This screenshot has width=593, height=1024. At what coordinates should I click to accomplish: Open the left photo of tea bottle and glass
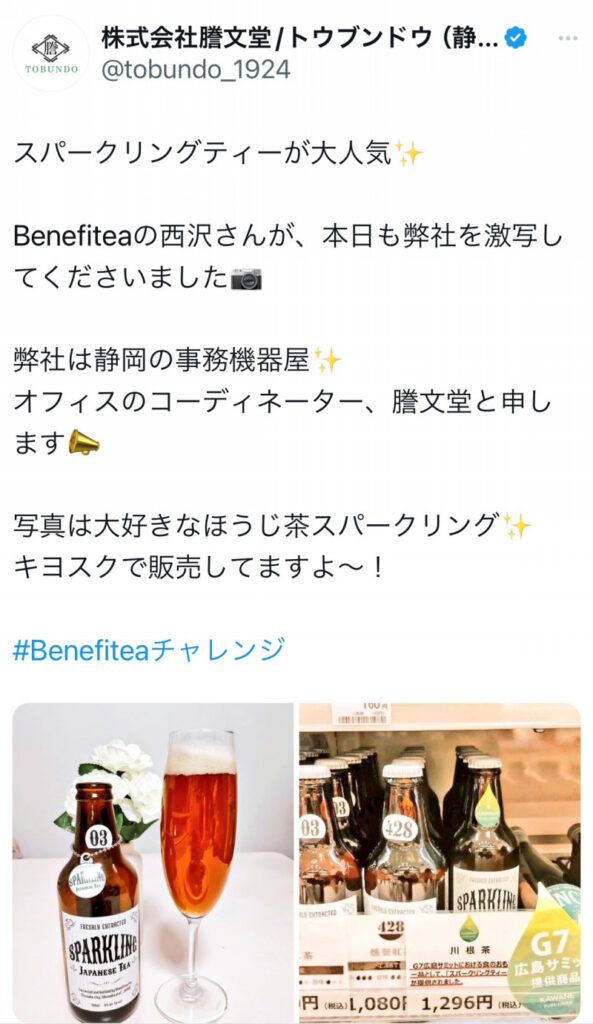[x=153, y=863]
